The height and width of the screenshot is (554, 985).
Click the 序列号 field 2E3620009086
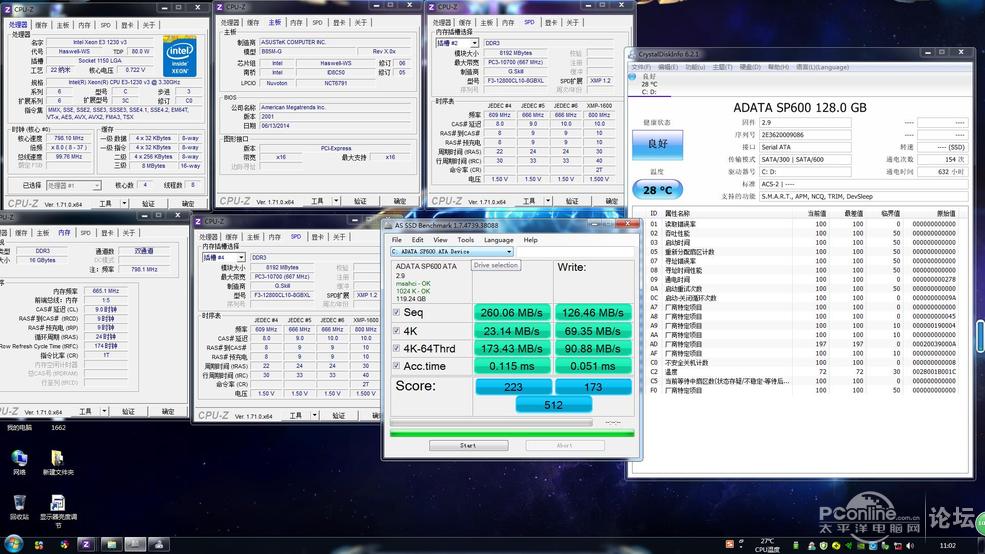805,135
